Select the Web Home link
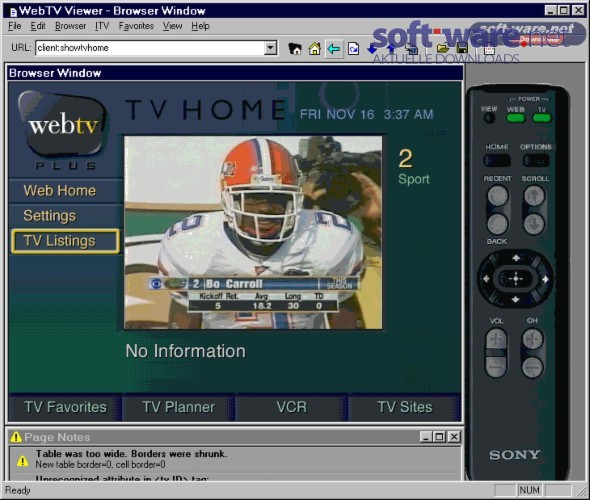590x500 pixels. pos(60,191)
